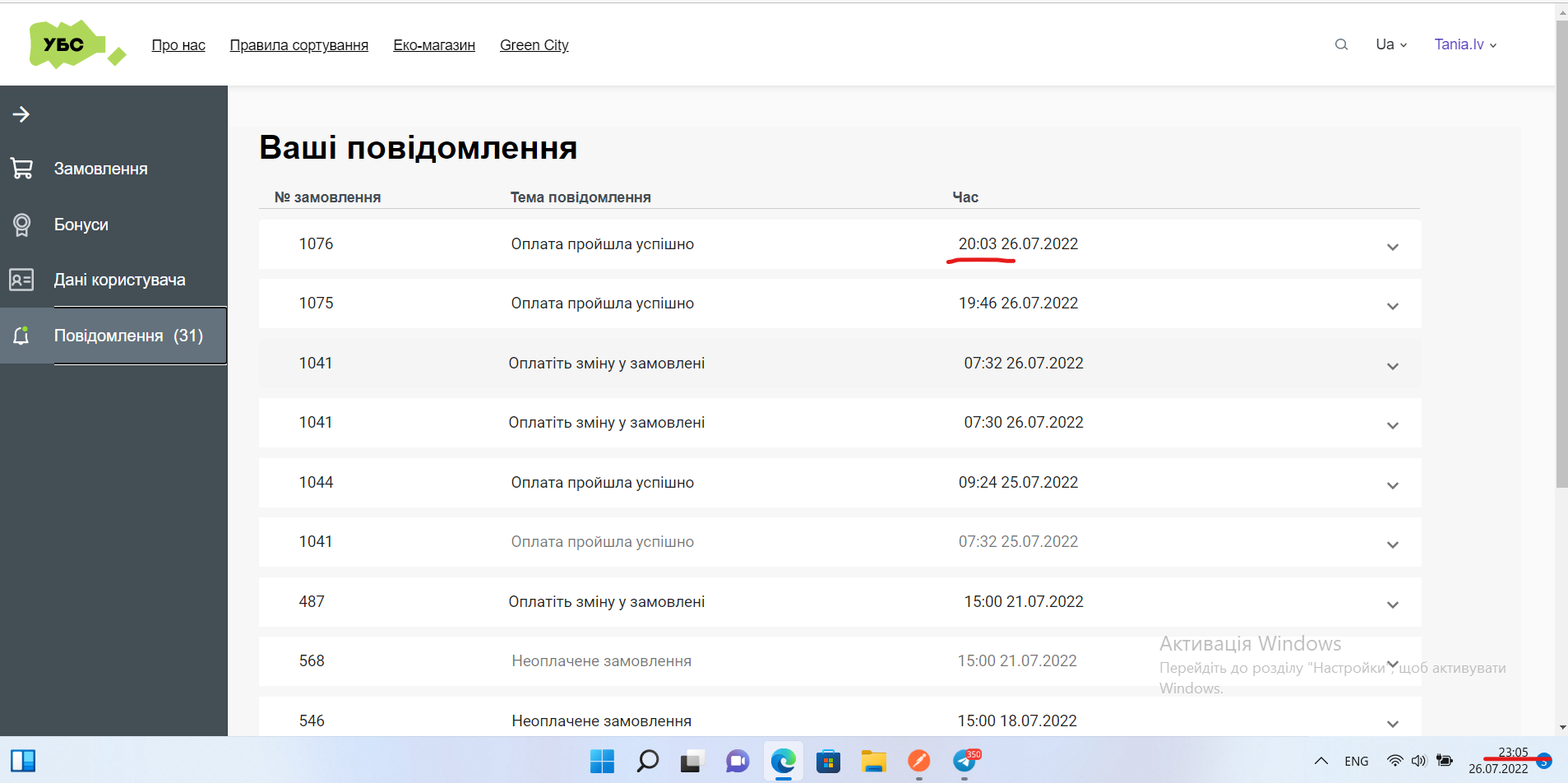Image resolution: width=1568 pixels, height=783 pixels.
Task: Open the site search magnifier
Action: [x=1342, y=44]
